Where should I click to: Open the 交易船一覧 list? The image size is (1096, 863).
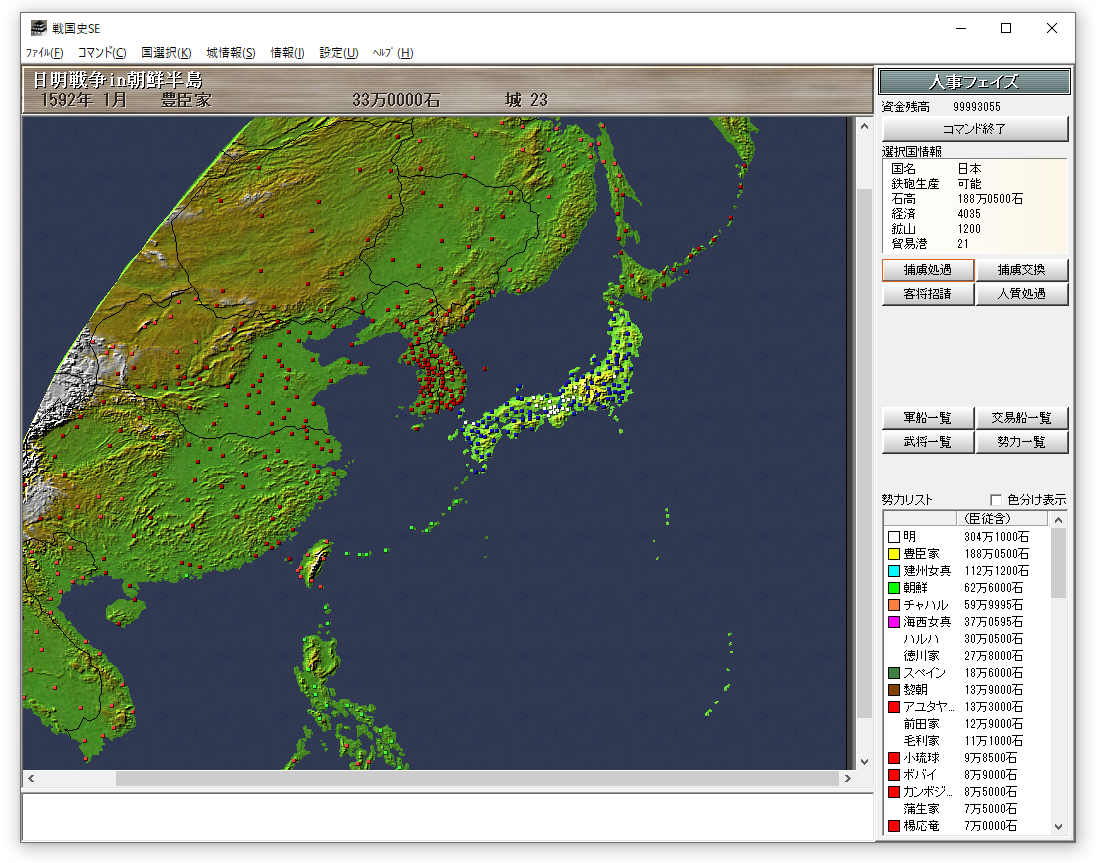pos(1022,418)
